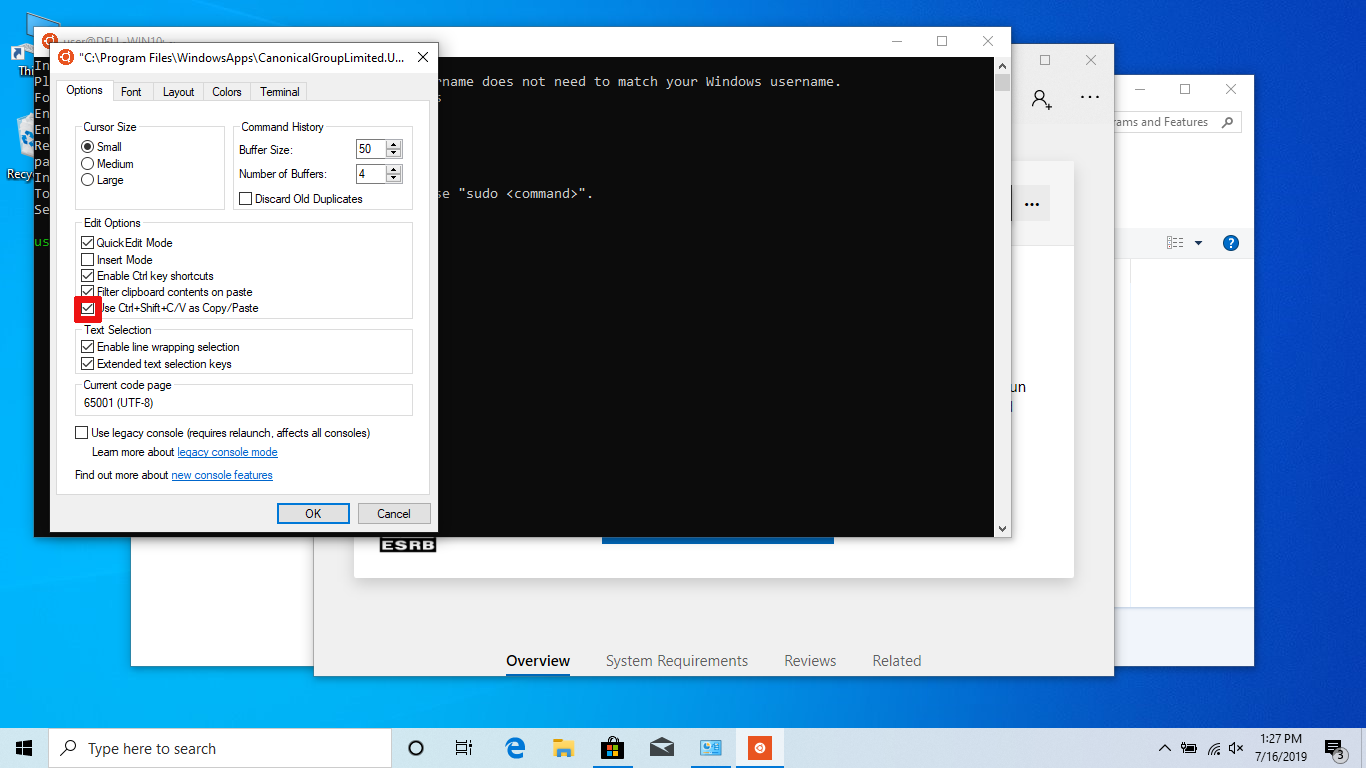
Task: Check Discard Old Duplicates
Action: click(246, 199)
